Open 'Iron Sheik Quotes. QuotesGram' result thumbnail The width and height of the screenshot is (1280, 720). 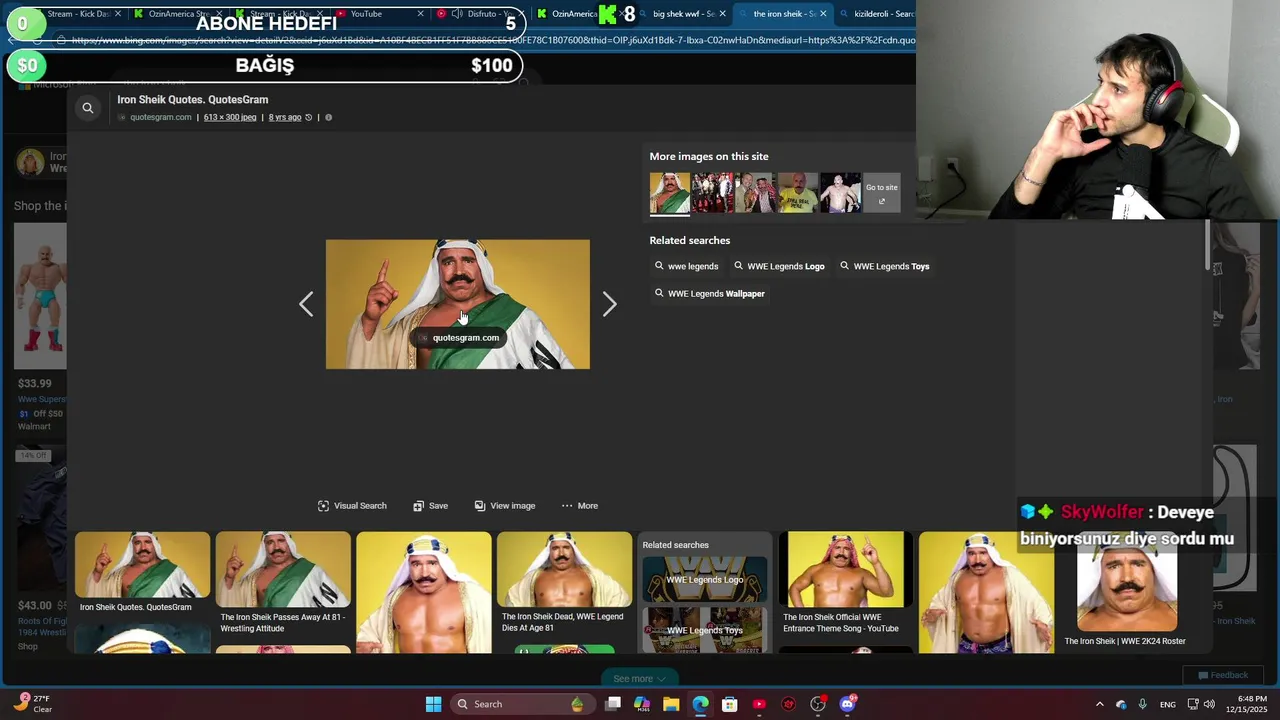coord(142,565)
